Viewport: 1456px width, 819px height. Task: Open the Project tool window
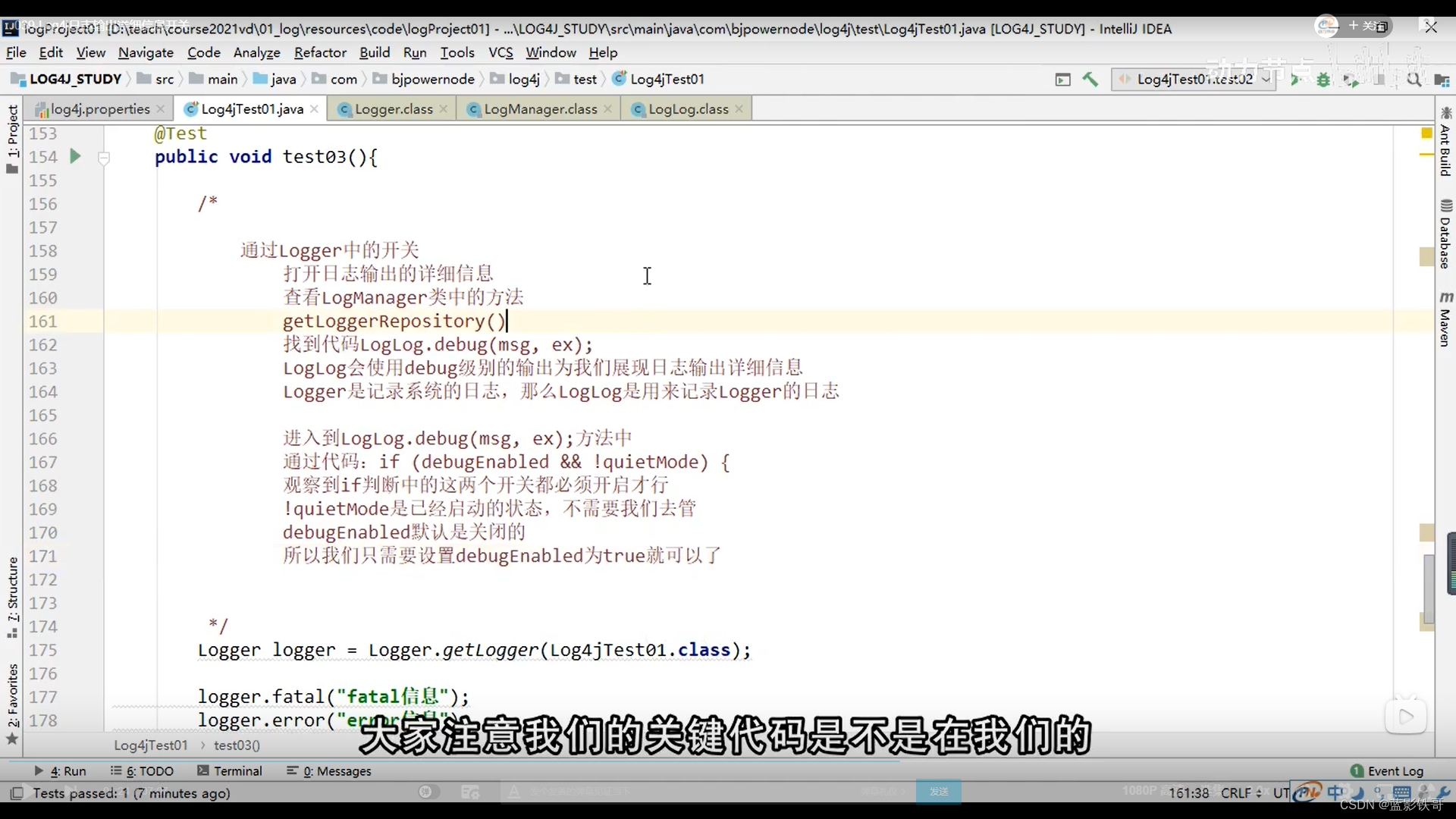[x=12, y=139]
